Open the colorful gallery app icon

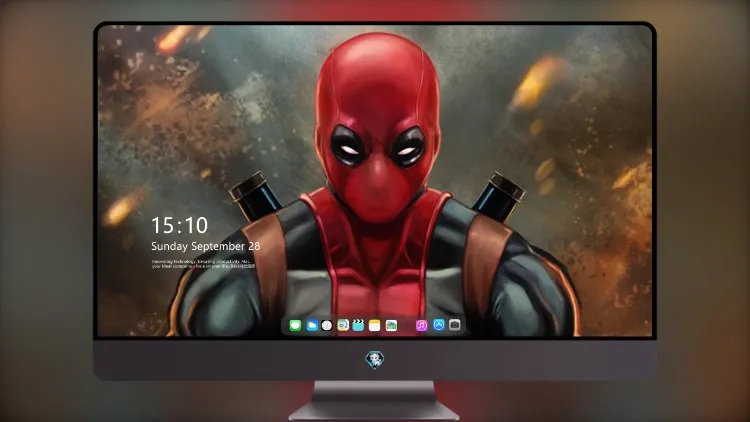coord(391,325)
